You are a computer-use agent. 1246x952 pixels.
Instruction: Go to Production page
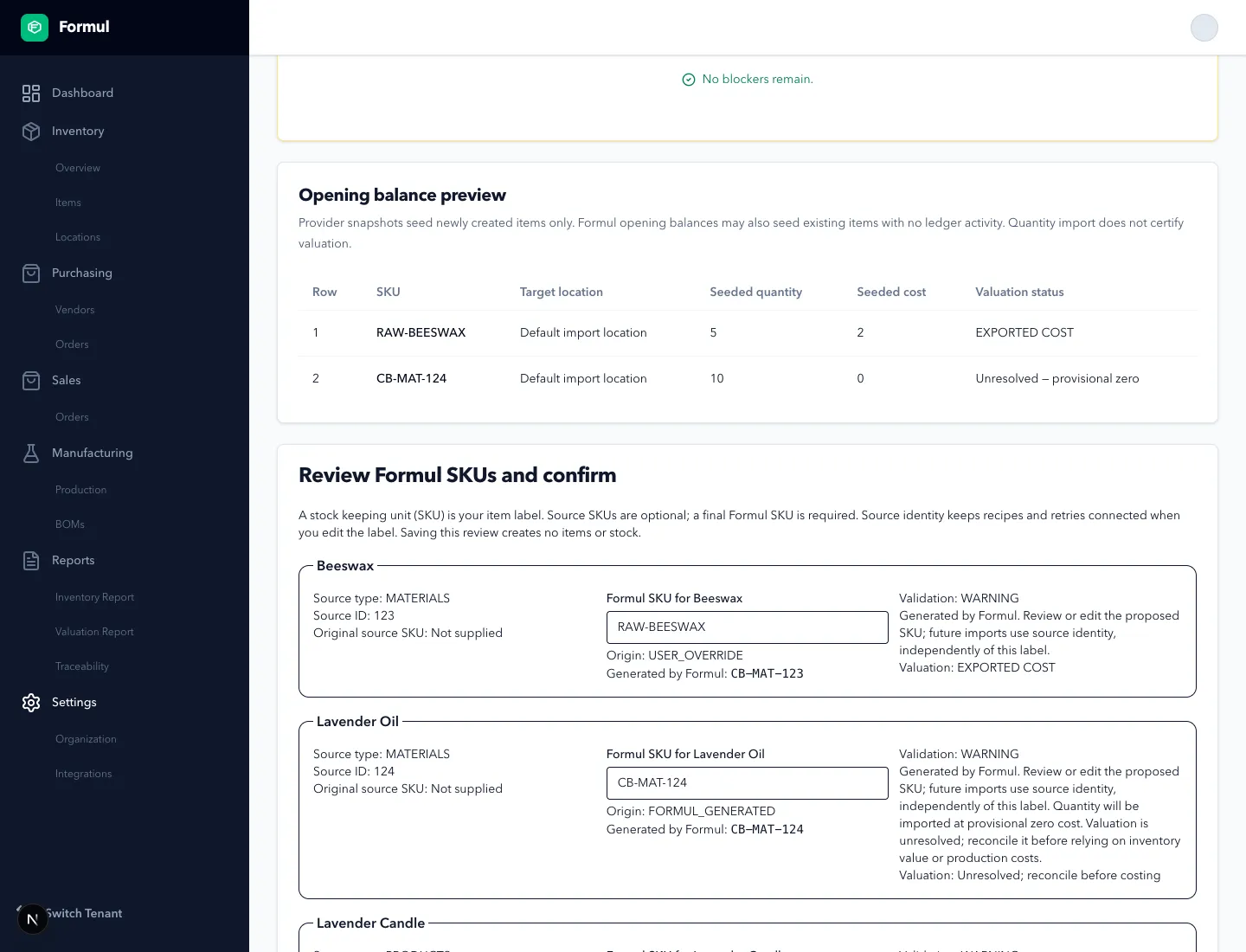(x=81, y=490)
